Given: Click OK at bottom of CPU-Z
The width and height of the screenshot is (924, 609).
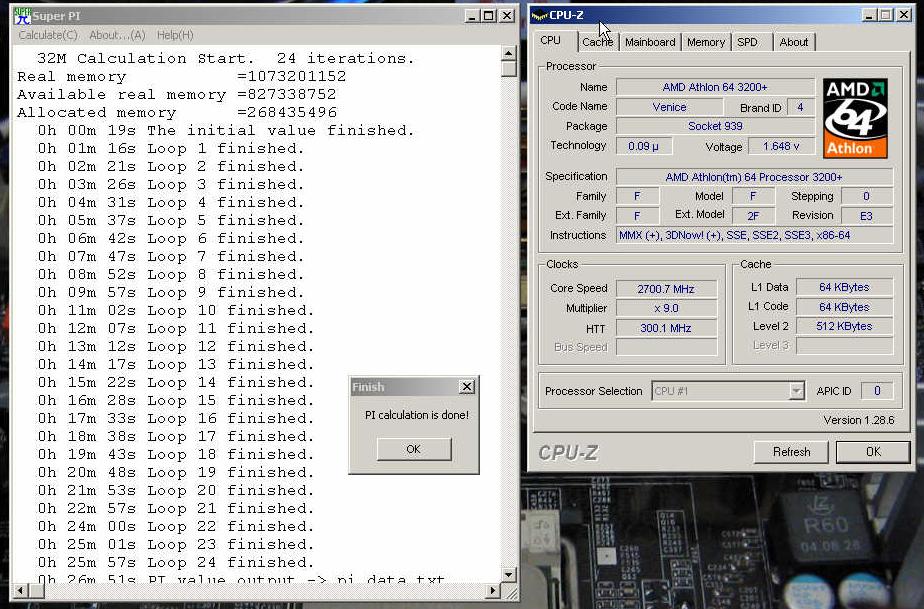Looking at the screenshot, I should 873,452.
